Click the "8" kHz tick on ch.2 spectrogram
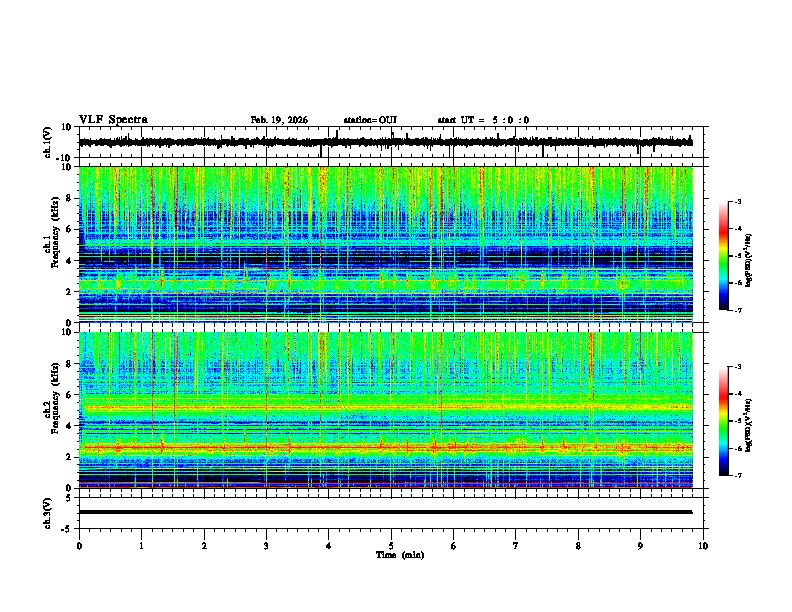The height and width of the screenshot is (612, 792). [x=69, y=364]
